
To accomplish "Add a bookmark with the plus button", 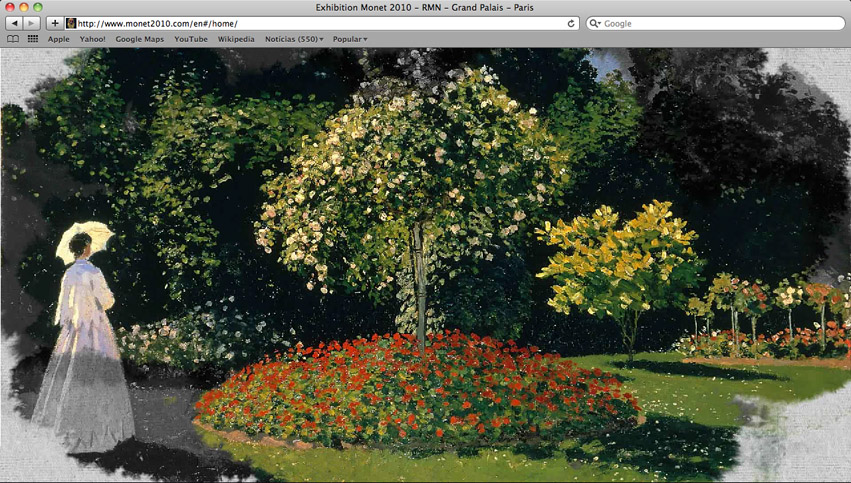I will click(55, 23).
